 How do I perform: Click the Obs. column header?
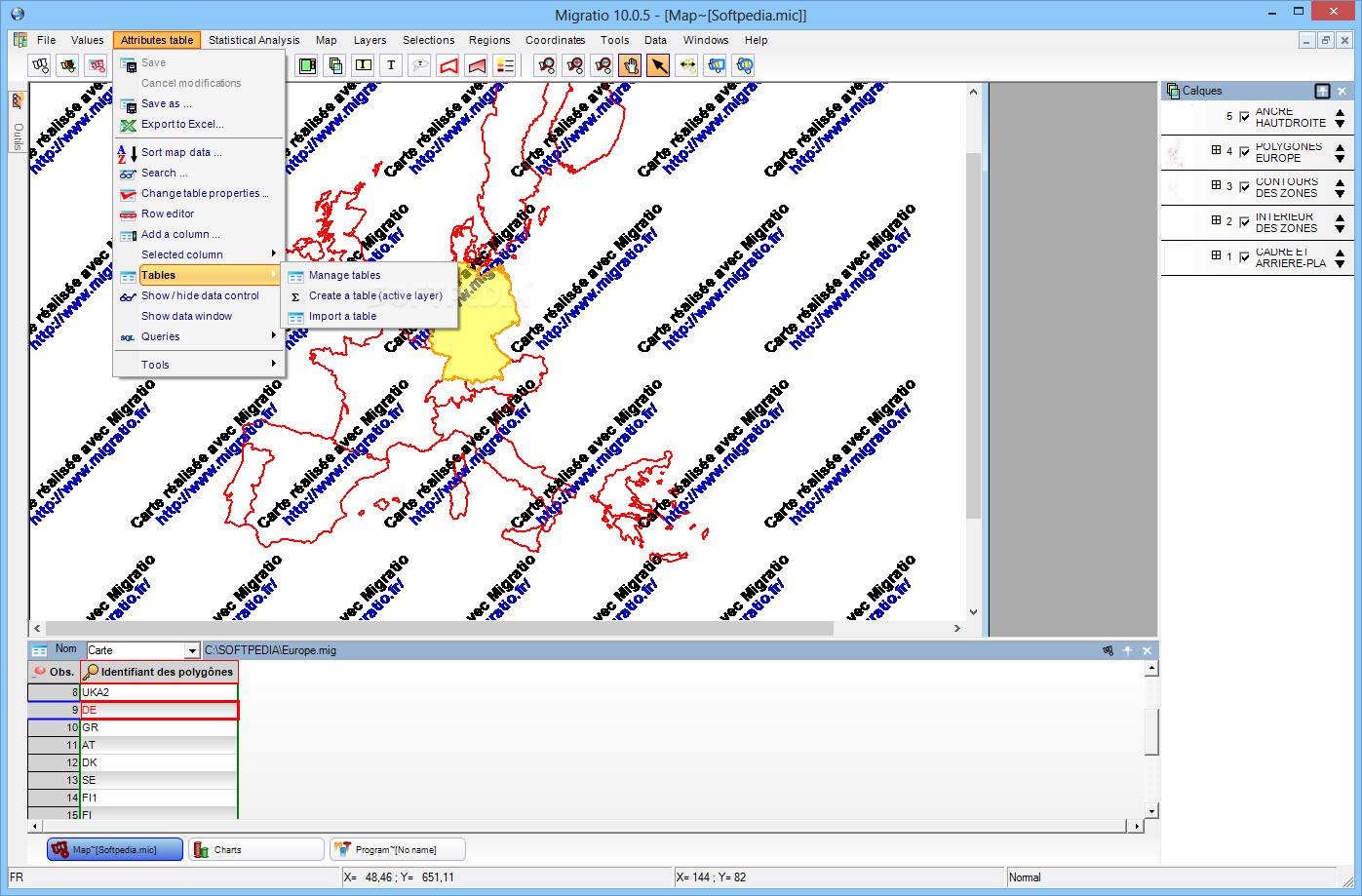[x=54, y=672]
